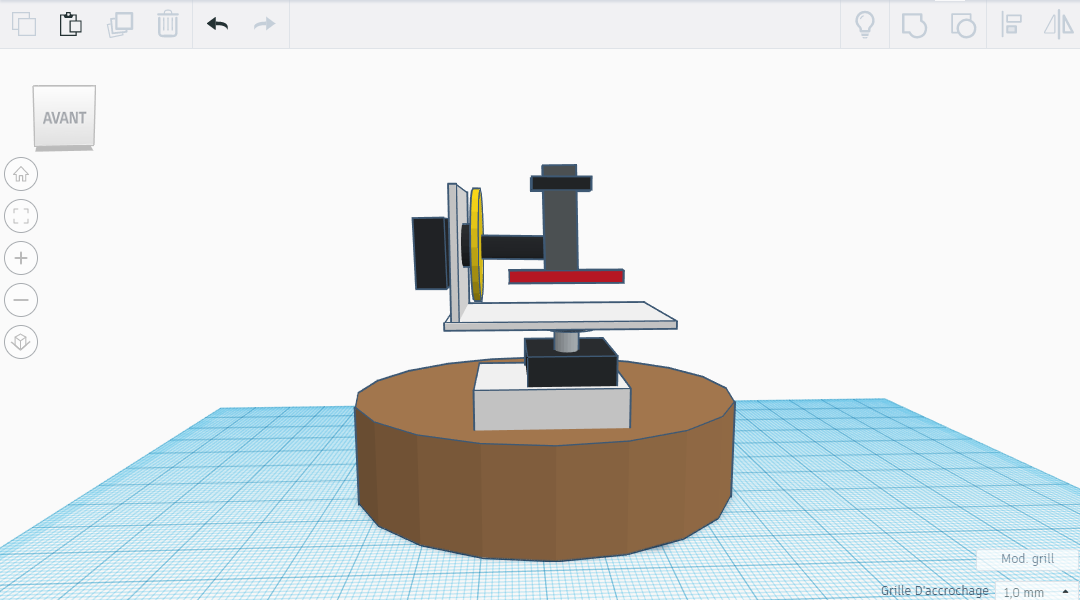1080x600 pixels.
Task: Select the Mirror flip tool
Action: [x=1058, y=25]
